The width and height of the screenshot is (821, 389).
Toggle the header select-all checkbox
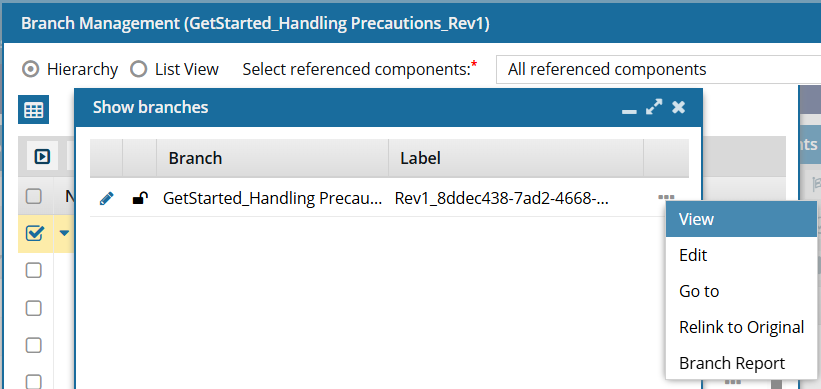coord(34,196)
